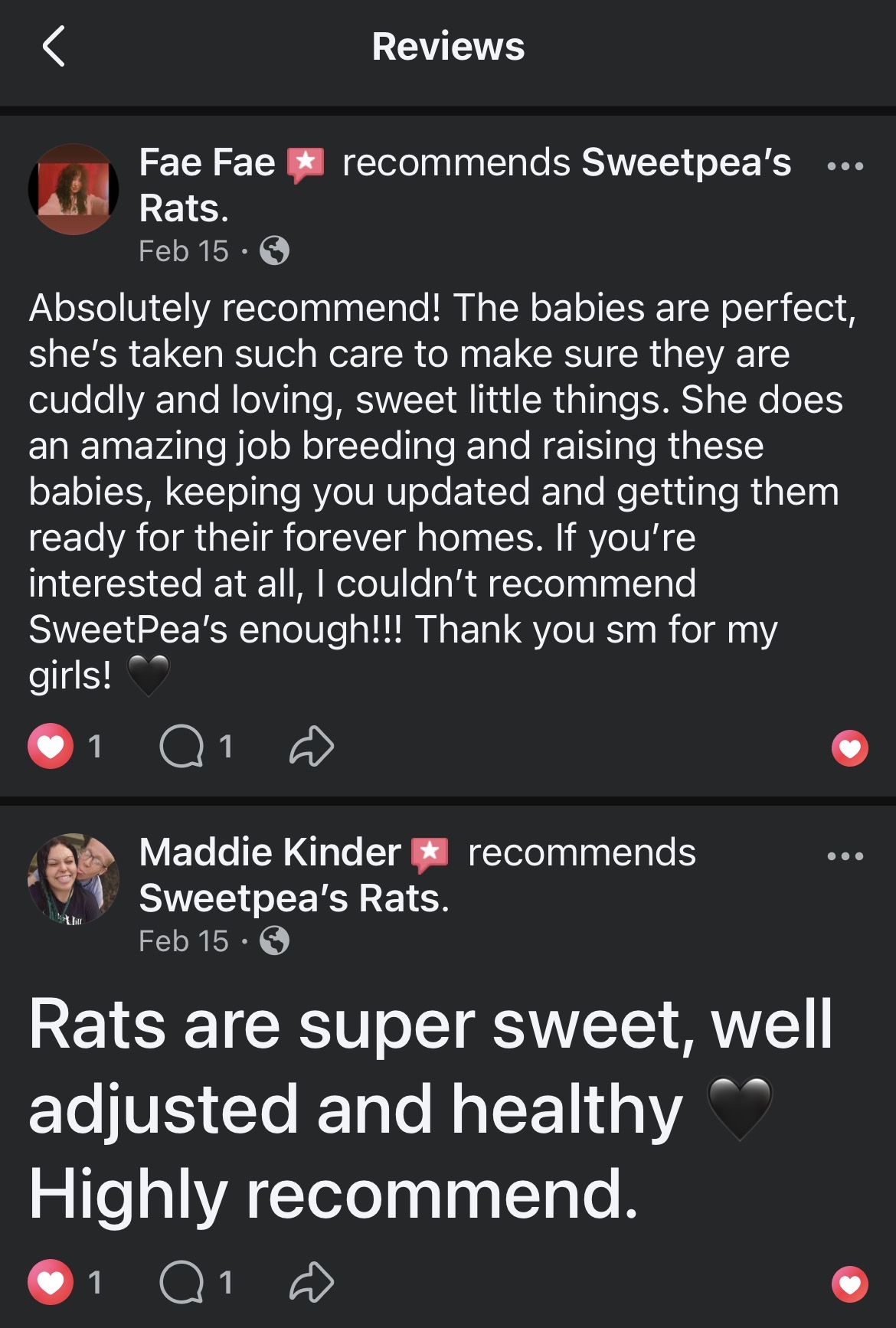
Task: Share Fae Fae's review
Action: click(x=312, y=747)
